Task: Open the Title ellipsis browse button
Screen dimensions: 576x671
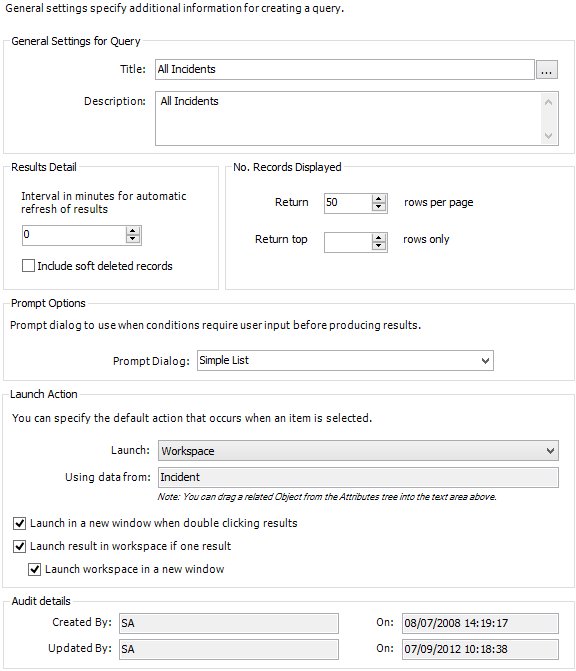Action: point(546,70)
